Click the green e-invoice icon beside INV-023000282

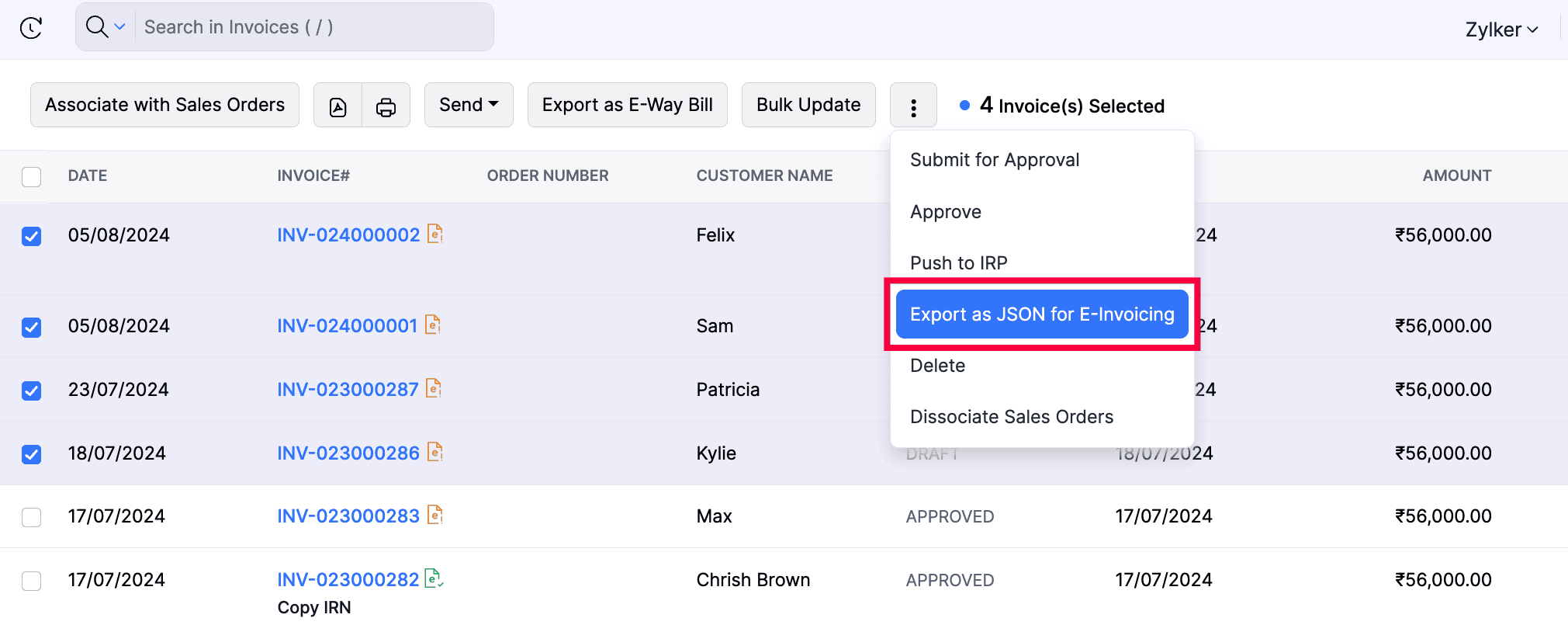coord(434,578)
